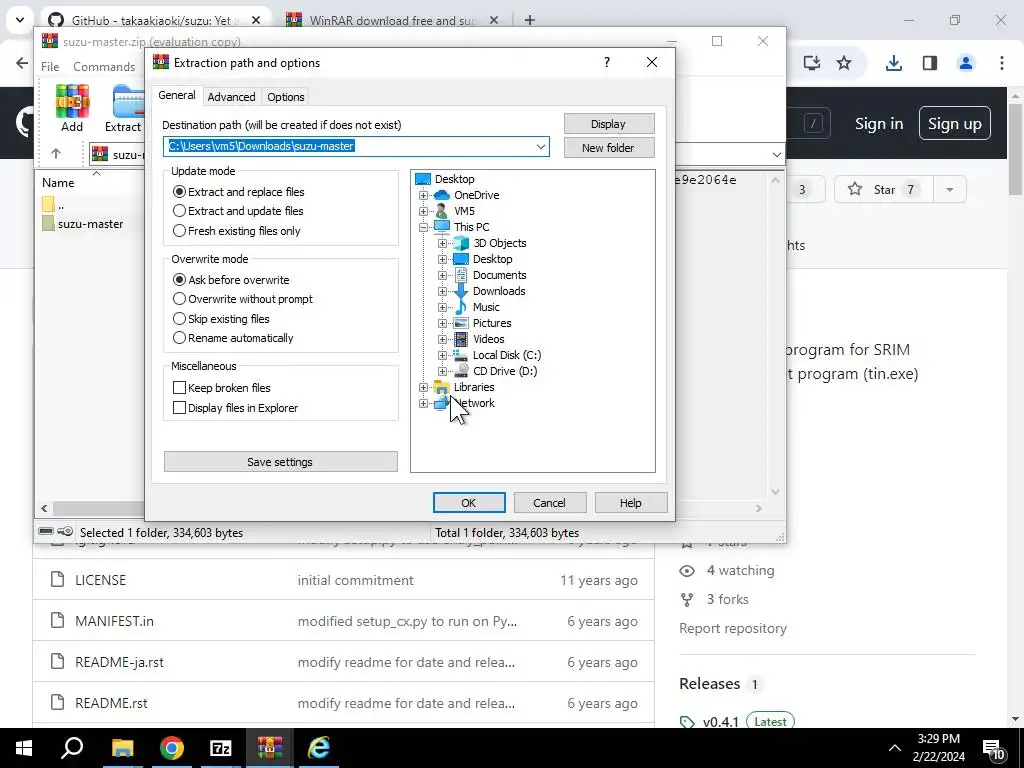1024x768 pixels.
Task: Switch to the General tab
Action: point(176,95)
